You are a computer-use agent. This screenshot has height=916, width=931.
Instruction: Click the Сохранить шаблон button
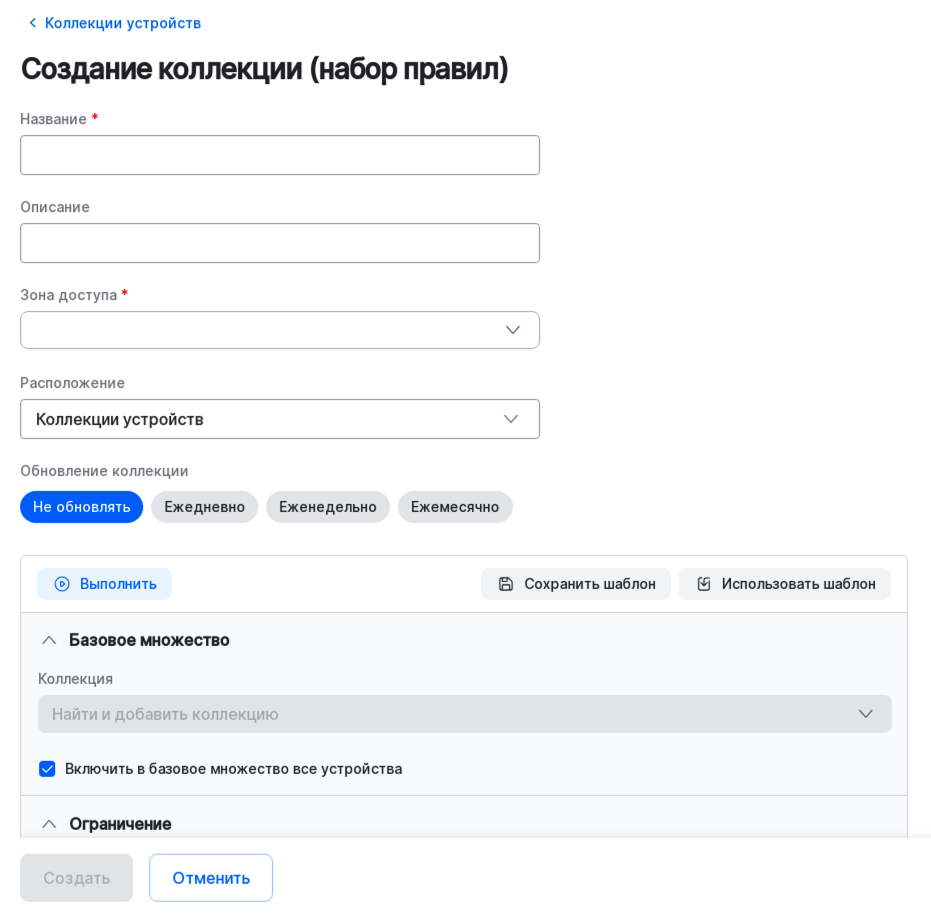pyautogui.click(x=576, y=584)
